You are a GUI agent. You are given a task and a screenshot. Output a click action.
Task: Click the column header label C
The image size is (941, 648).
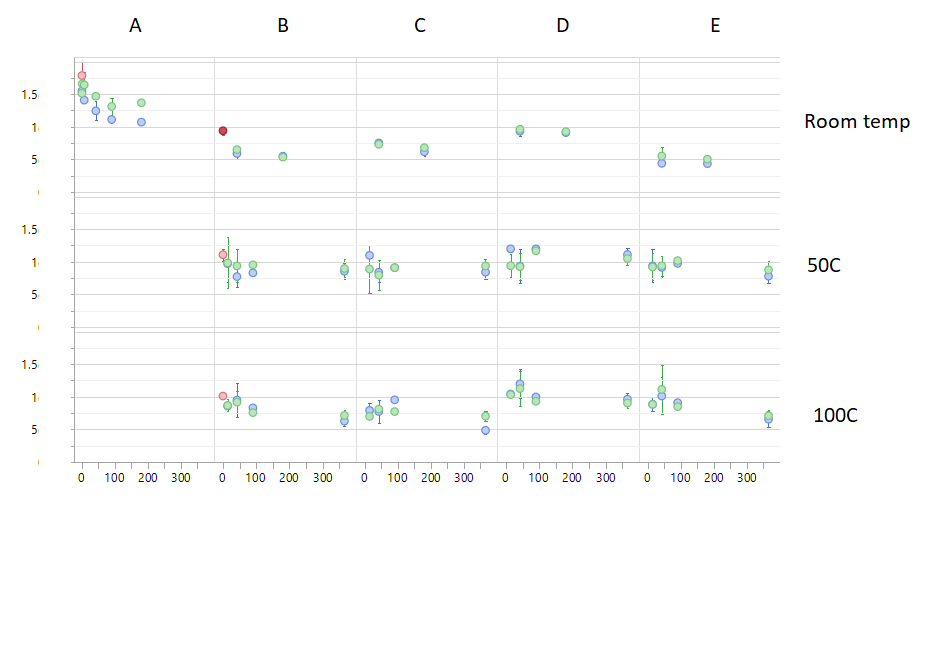click(x=421, y=25)
